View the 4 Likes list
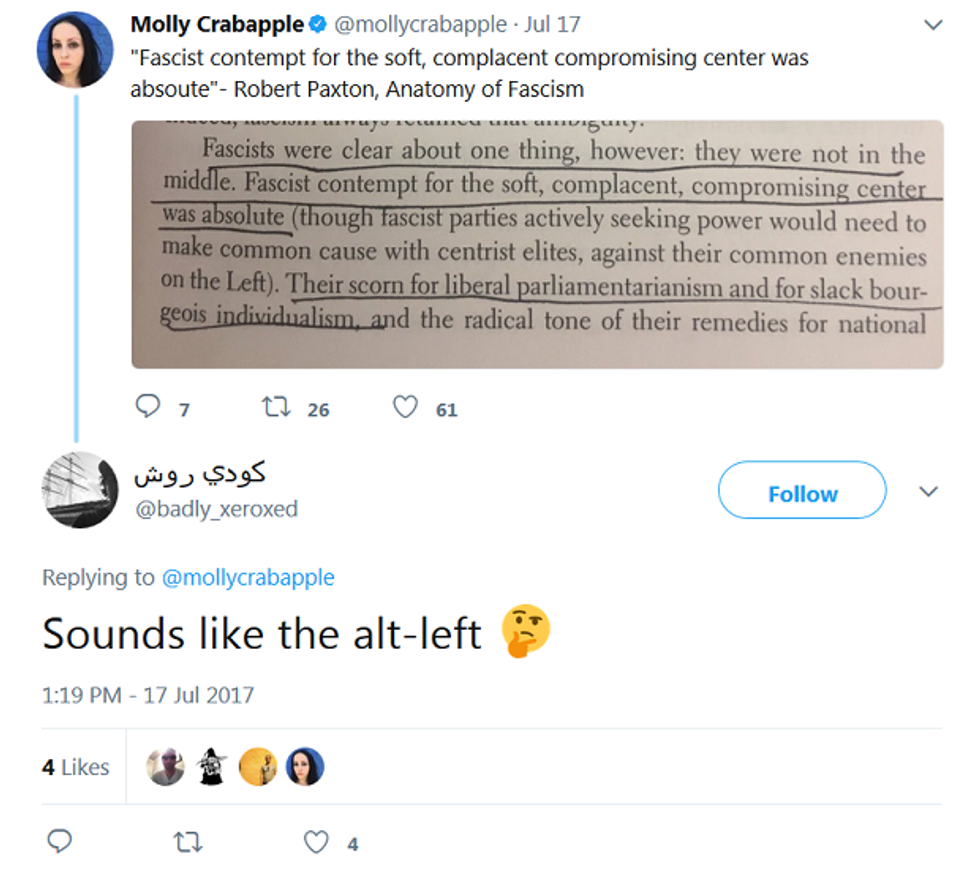The image size is (980, 880). pos(75,767)
